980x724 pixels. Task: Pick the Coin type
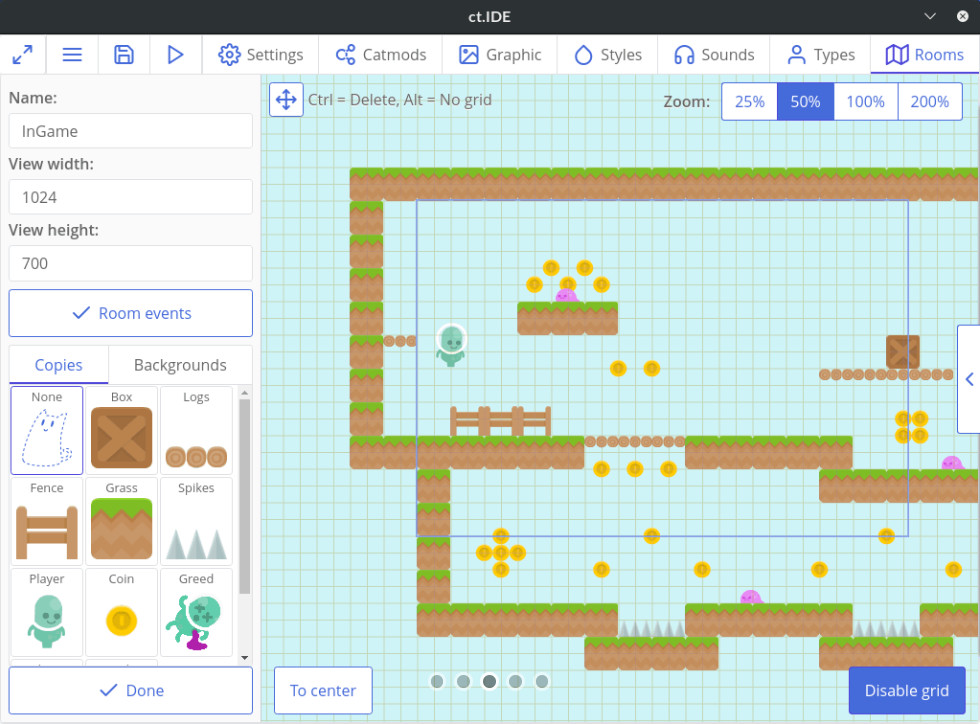(x=121, y=612)
